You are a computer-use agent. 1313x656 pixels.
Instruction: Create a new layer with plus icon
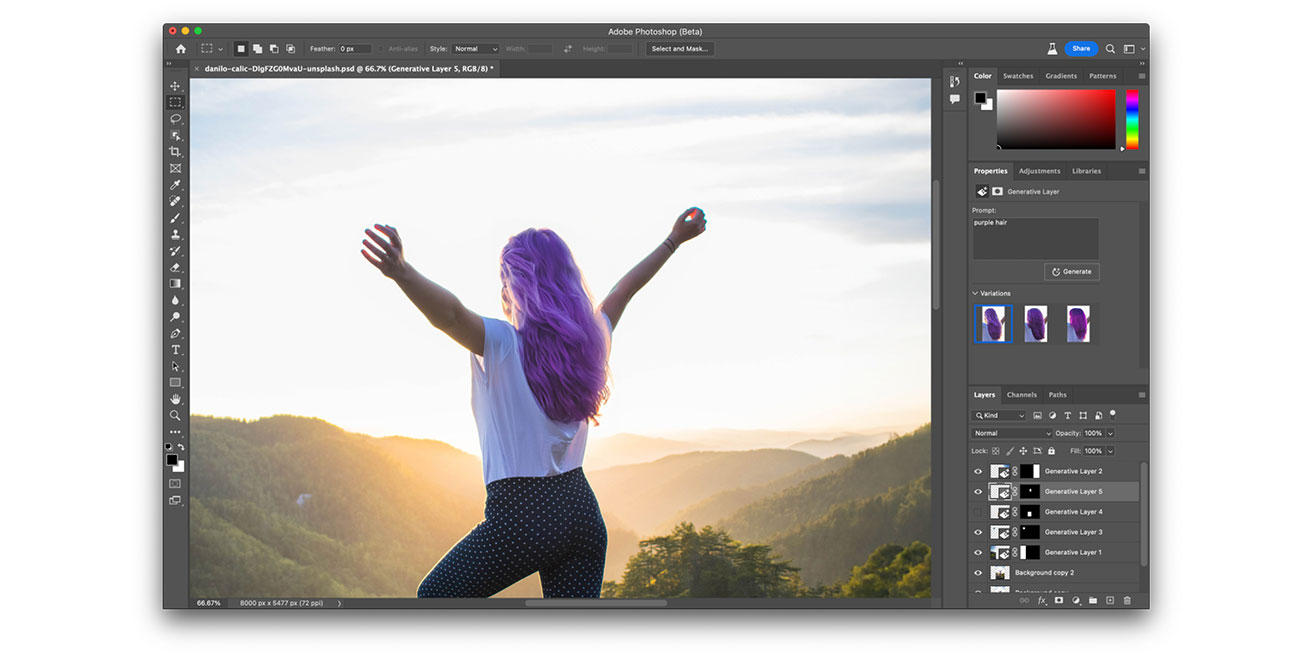coord(1110,600)
